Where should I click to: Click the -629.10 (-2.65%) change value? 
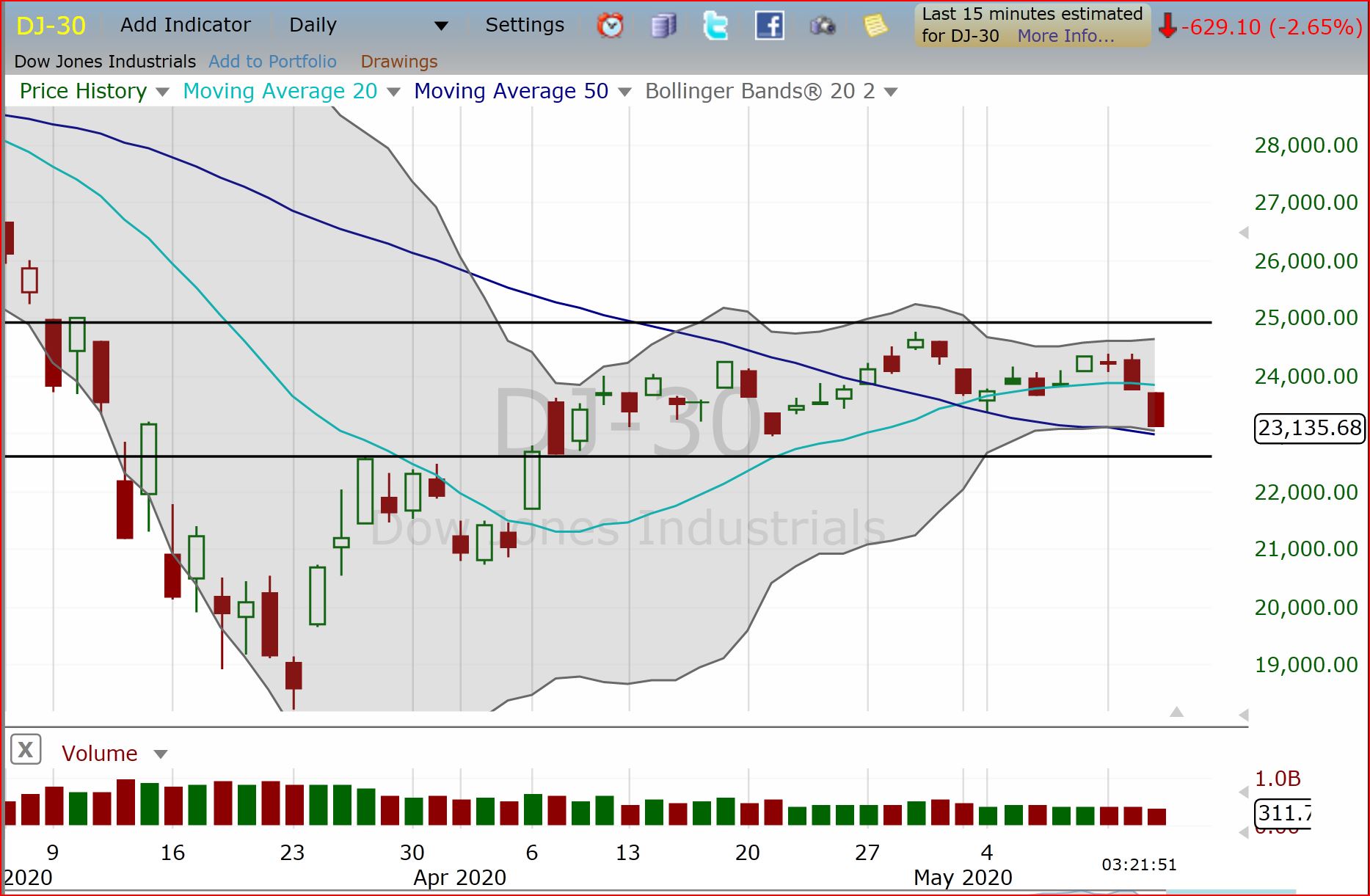1272,27
